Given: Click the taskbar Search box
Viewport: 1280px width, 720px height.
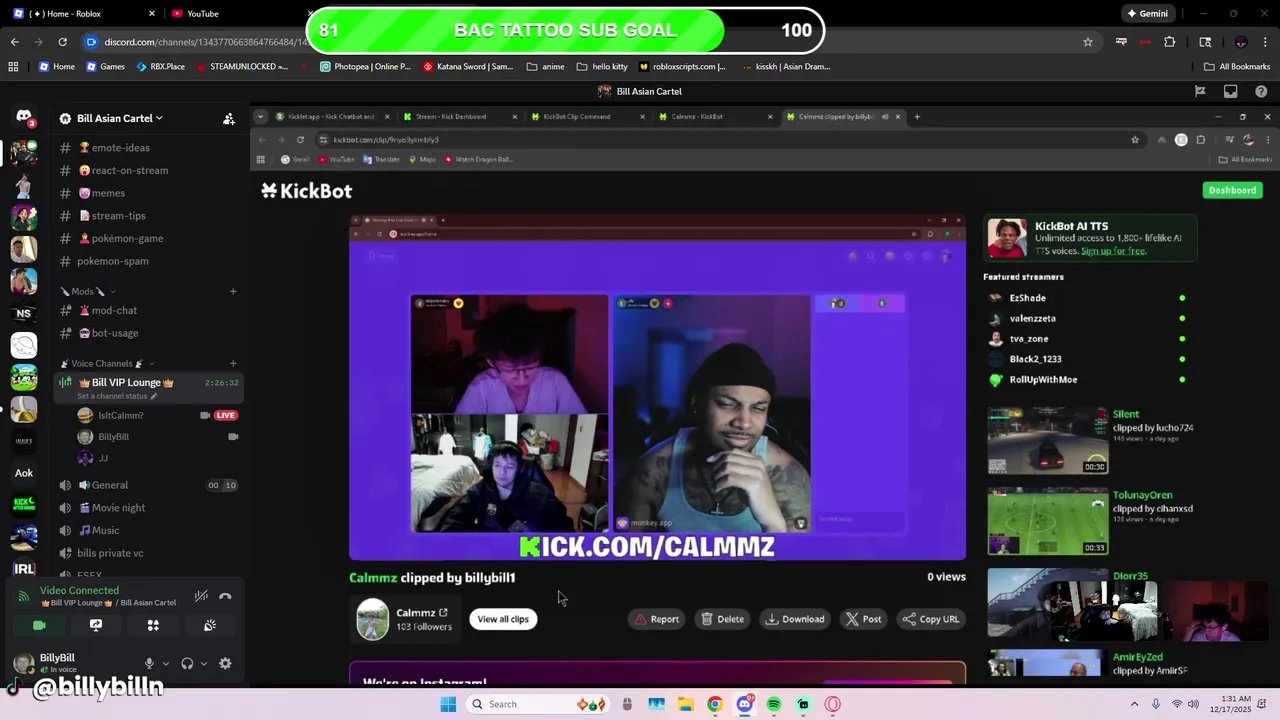Looking at the screenshot, I should click(536, 704).
